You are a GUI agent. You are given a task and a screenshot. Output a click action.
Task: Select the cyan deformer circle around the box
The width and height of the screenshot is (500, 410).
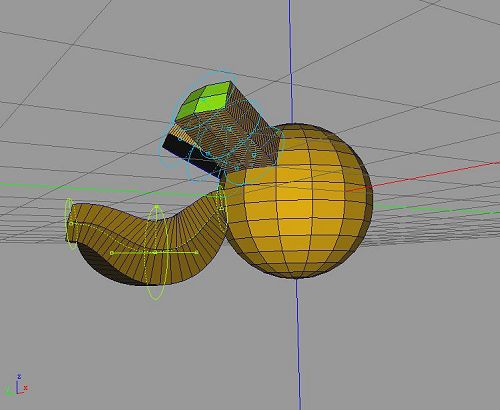coord(223,128)
